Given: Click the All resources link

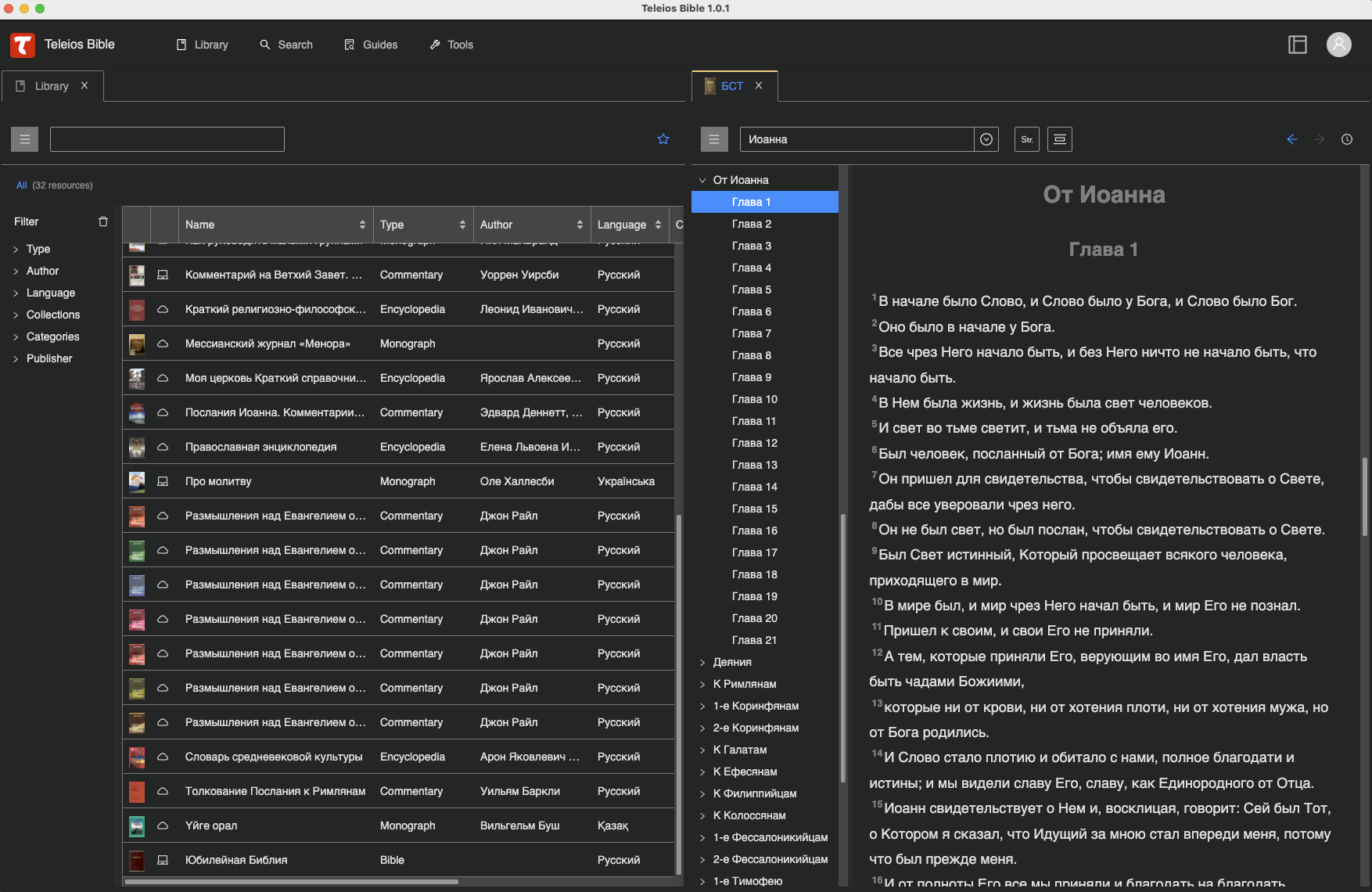Looking at the screenshot, I should (22, 185).
